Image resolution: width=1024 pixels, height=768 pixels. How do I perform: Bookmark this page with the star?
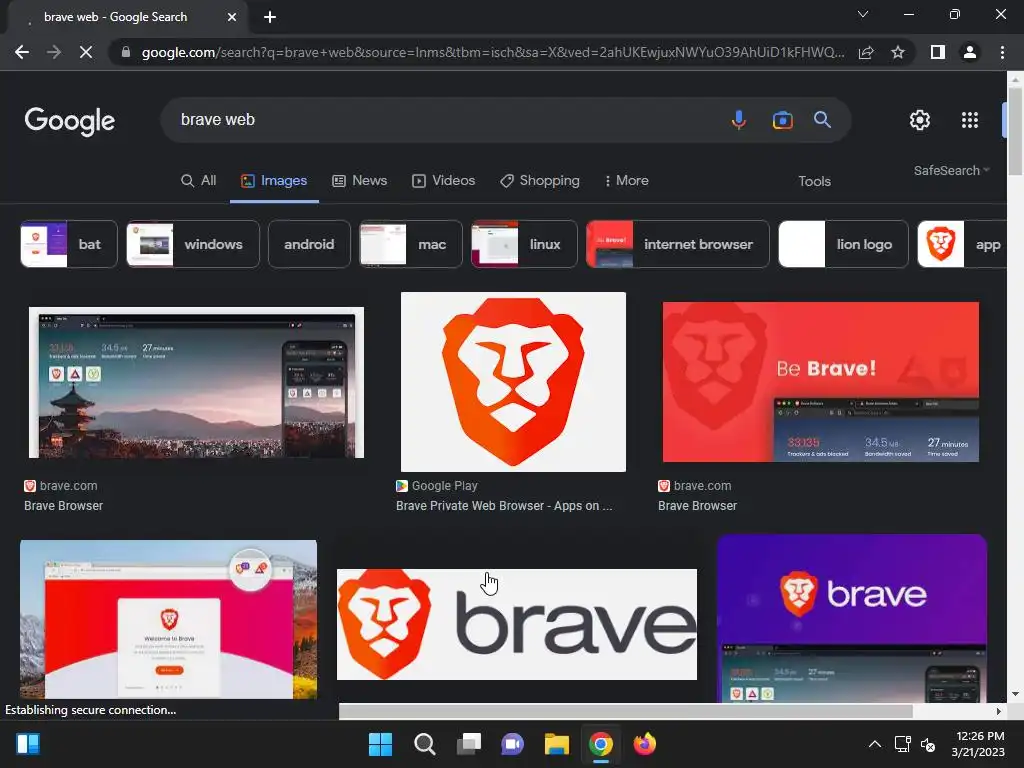[x=898, y=52]
